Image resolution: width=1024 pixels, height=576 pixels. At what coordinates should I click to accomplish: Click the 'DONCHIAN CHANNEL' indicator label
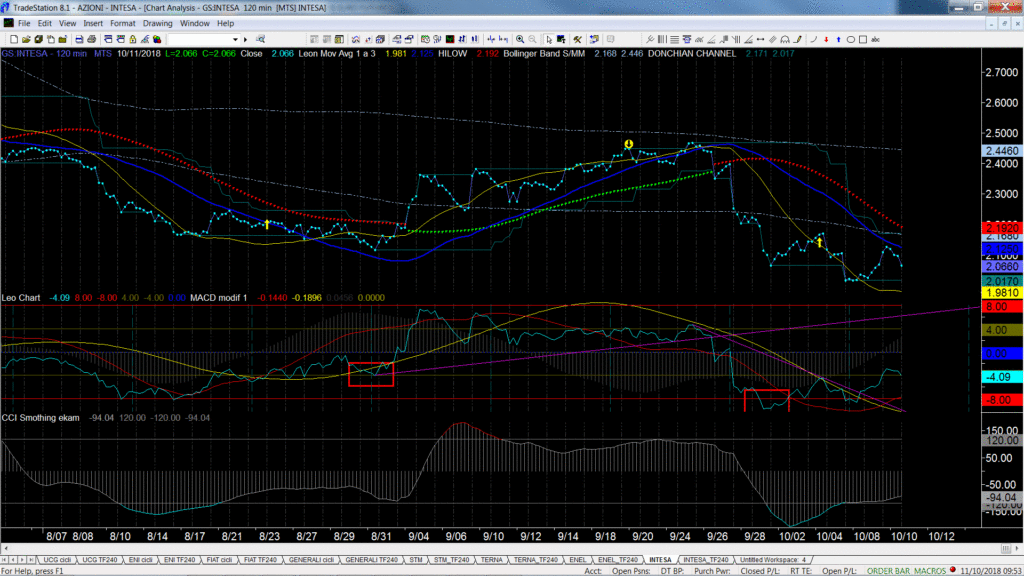692,54
